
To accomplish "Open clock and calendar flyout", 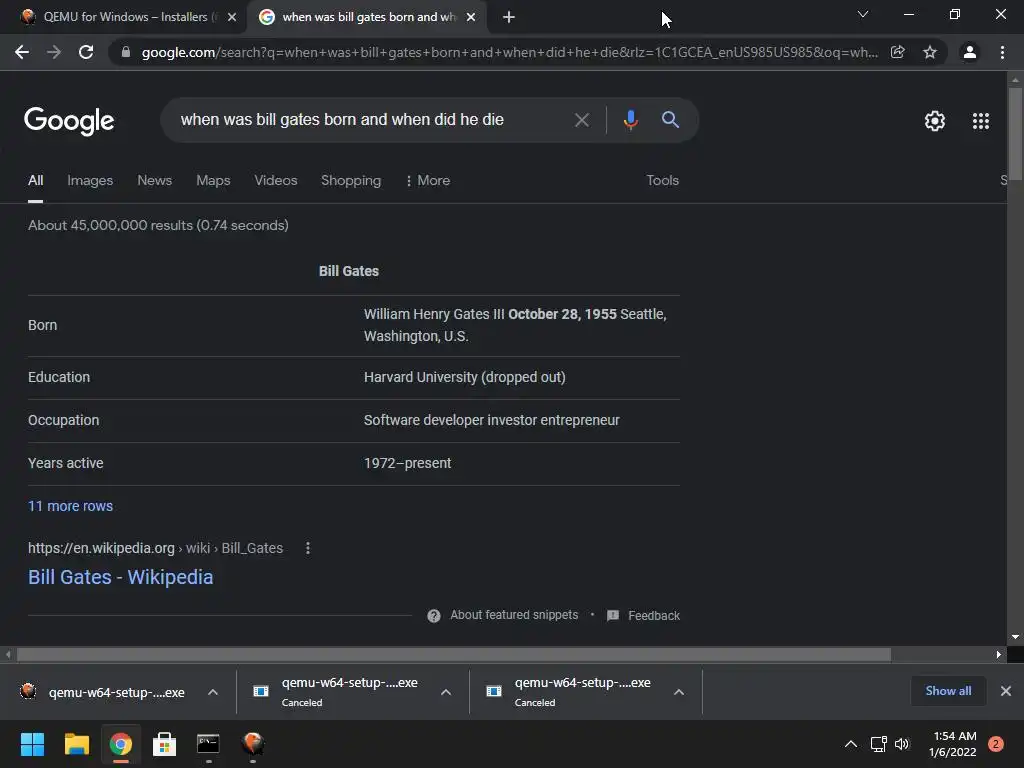I will (952, 744).
